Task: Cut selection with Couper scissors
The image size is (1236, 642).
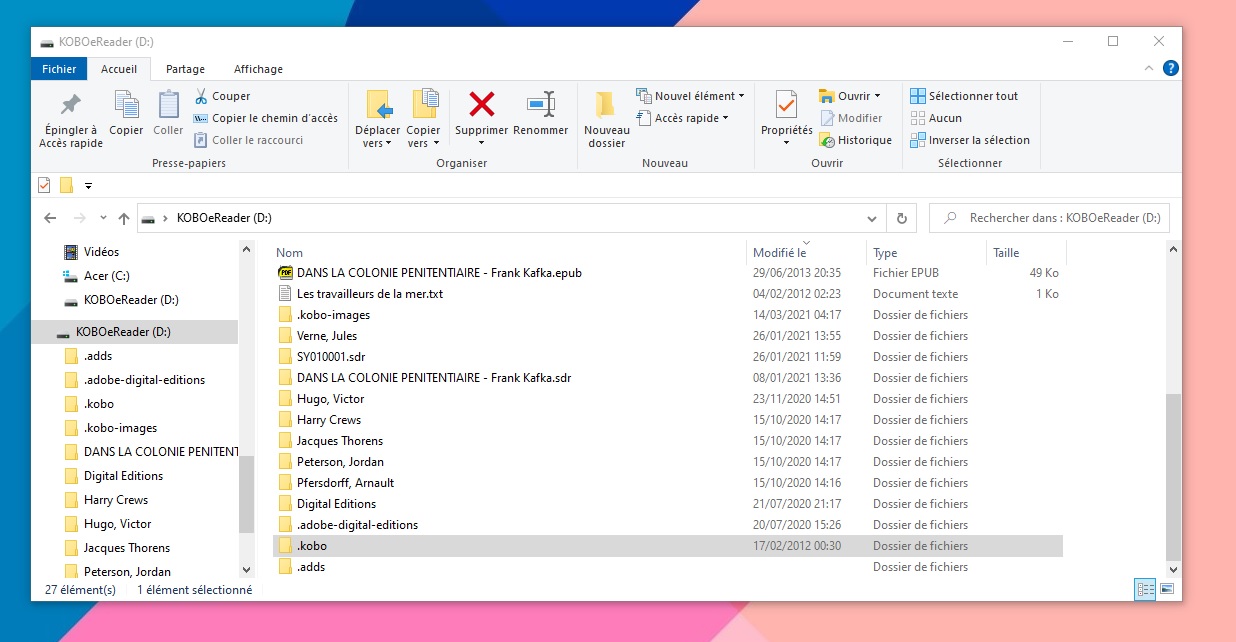Action: point(222,96)
